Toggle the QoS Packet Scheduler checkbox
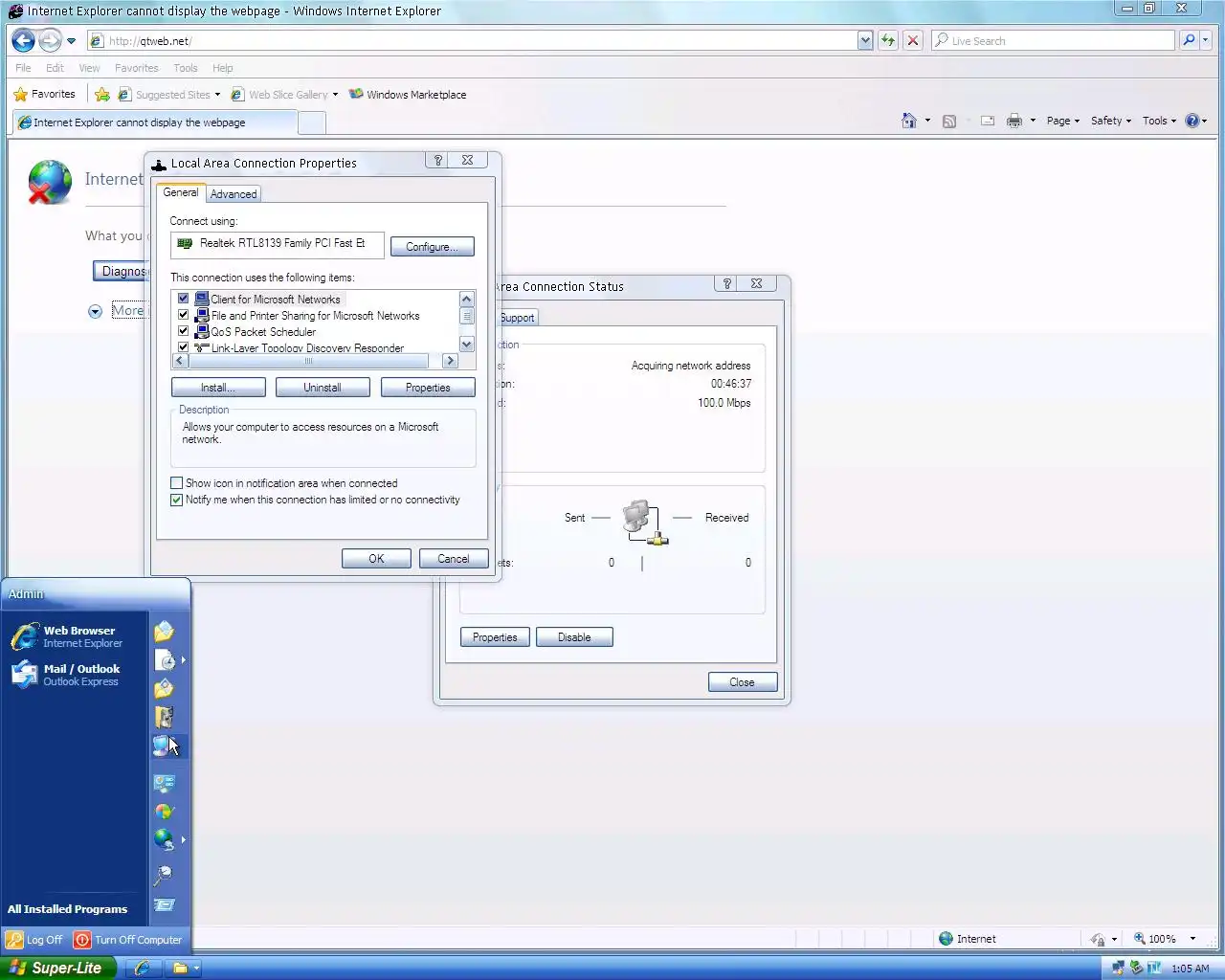 [184, 331]
